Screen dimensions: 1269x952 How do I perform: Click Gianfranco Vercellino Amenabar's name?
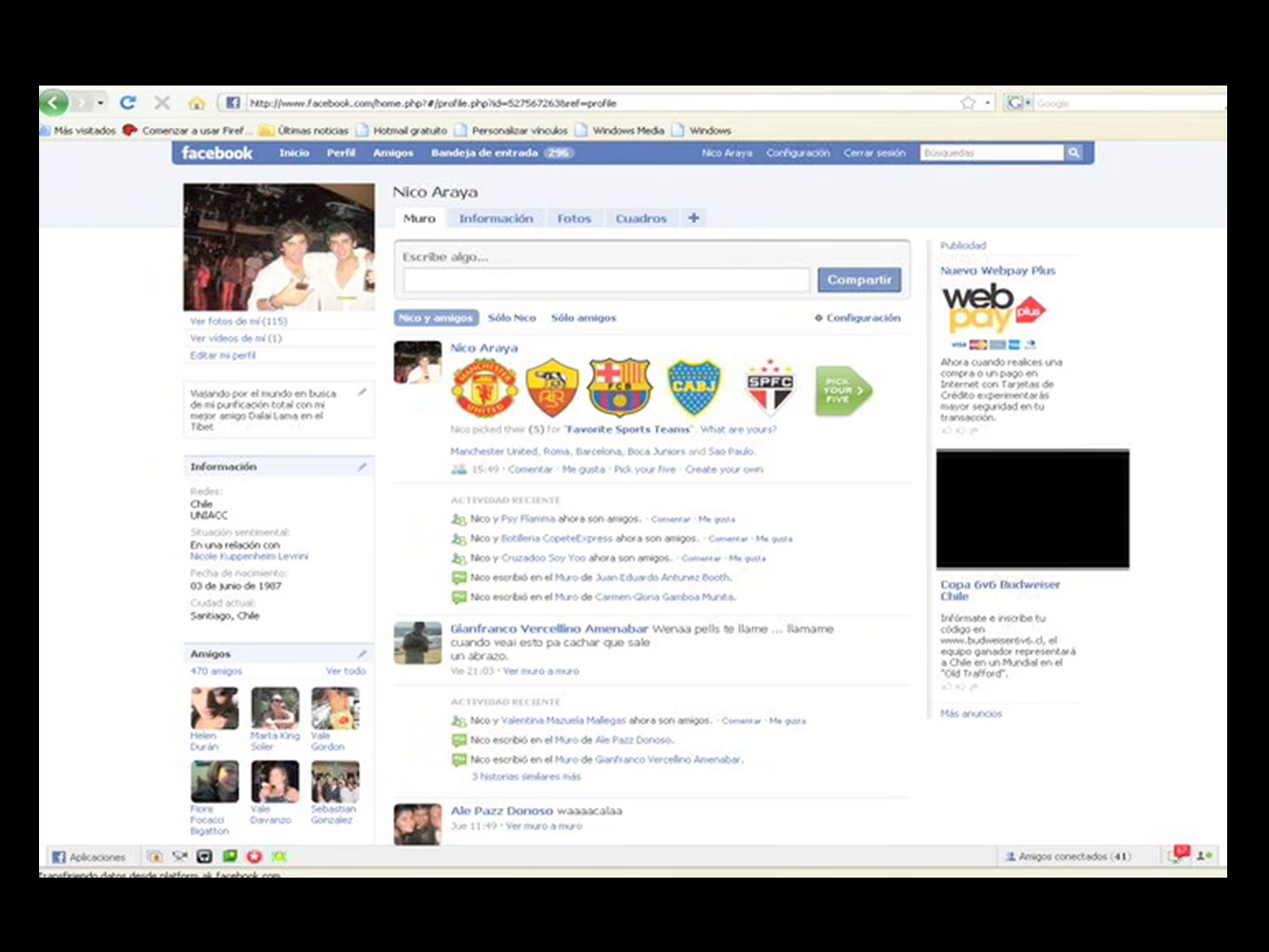(x=549, y=628)
